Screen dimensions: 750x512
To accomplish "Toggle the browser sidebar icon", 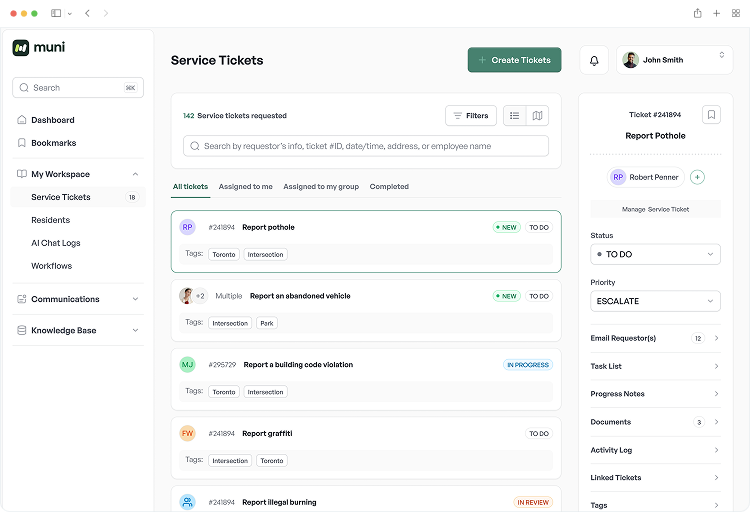I will pyautogui.click(x=56, y=13).
